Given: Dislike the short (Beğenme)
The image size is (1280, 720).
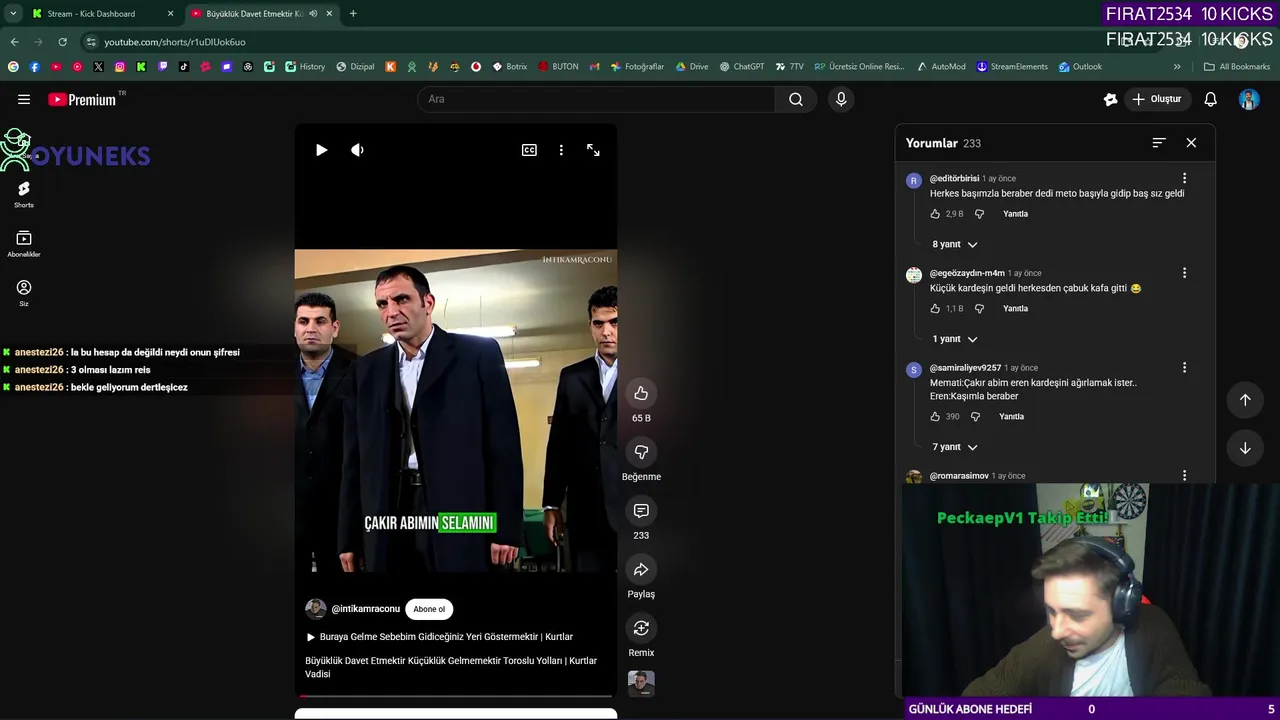Looking at the screenshot, I should tap(641, 452).
